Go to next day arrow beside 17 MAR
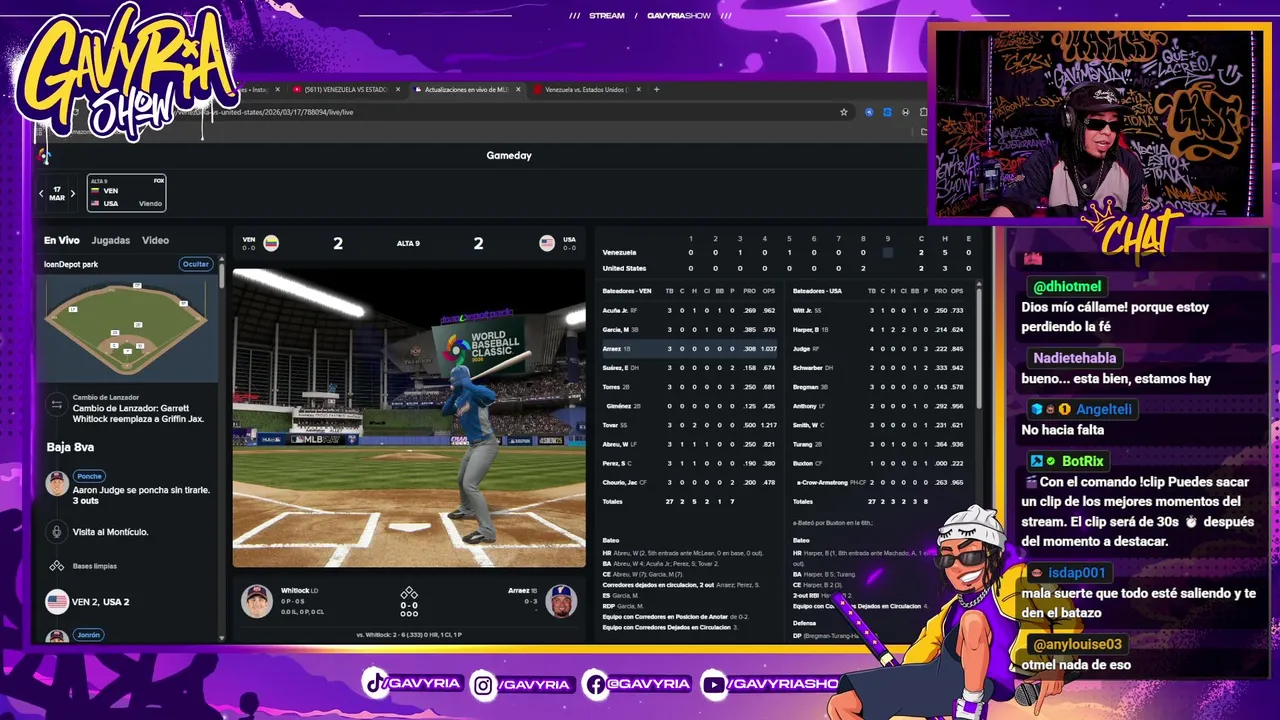1280x720 pixels. click(x=73, y=193)
